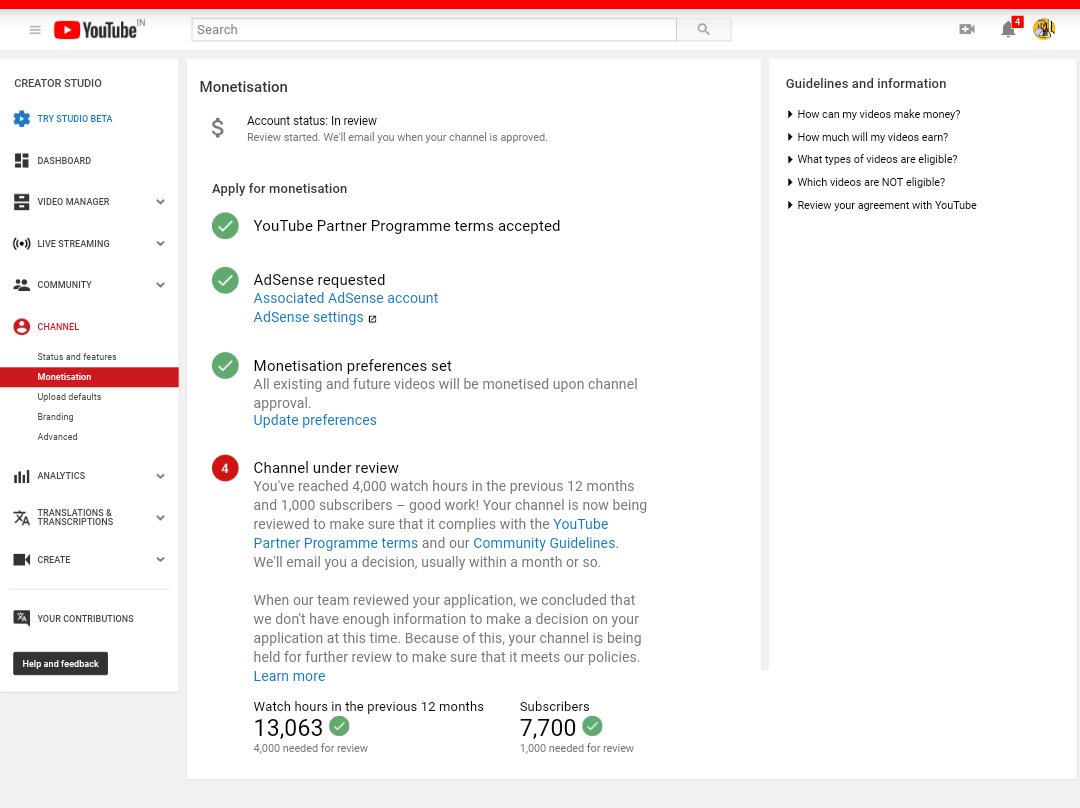1080x808 pixels.
Task: Click the AdSense requested green checkmark
Action: pos(225,280)
